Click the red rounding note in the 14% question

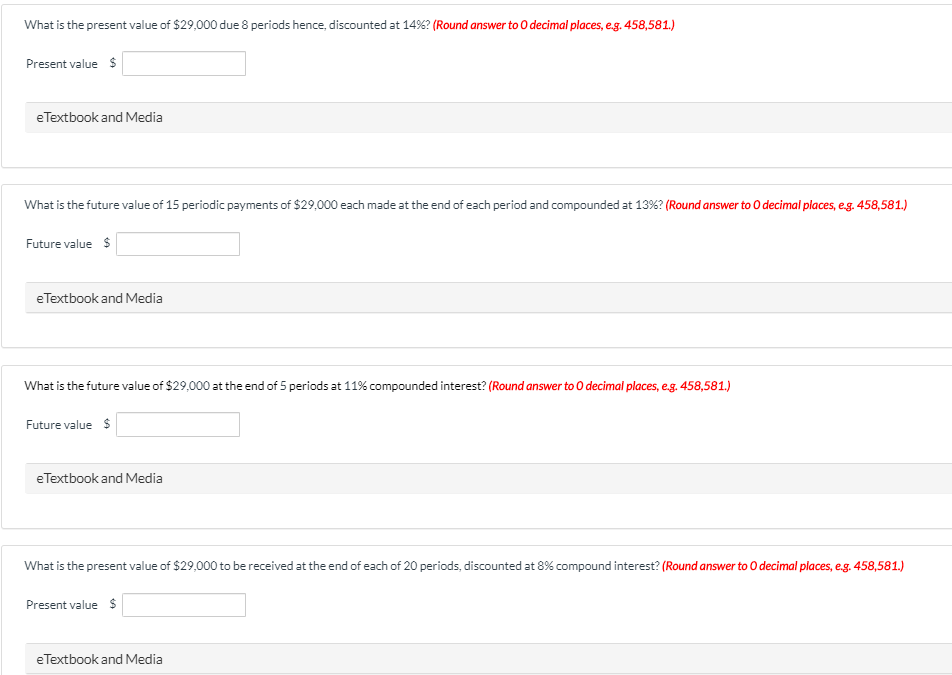554,25
